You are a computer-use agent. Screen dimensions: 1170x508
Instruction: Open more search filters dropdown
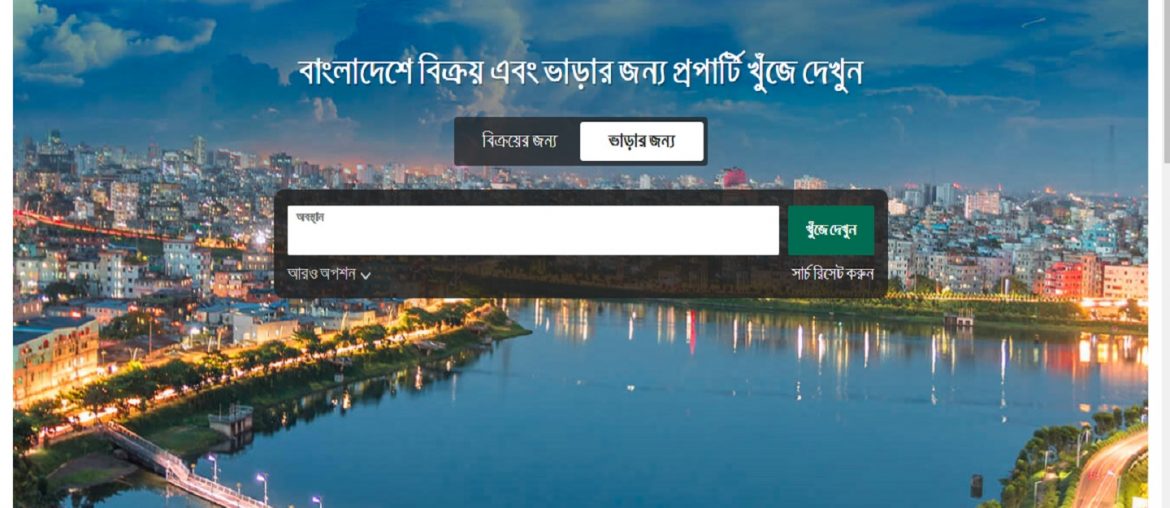pyautogui.click(x=329, y=274)
